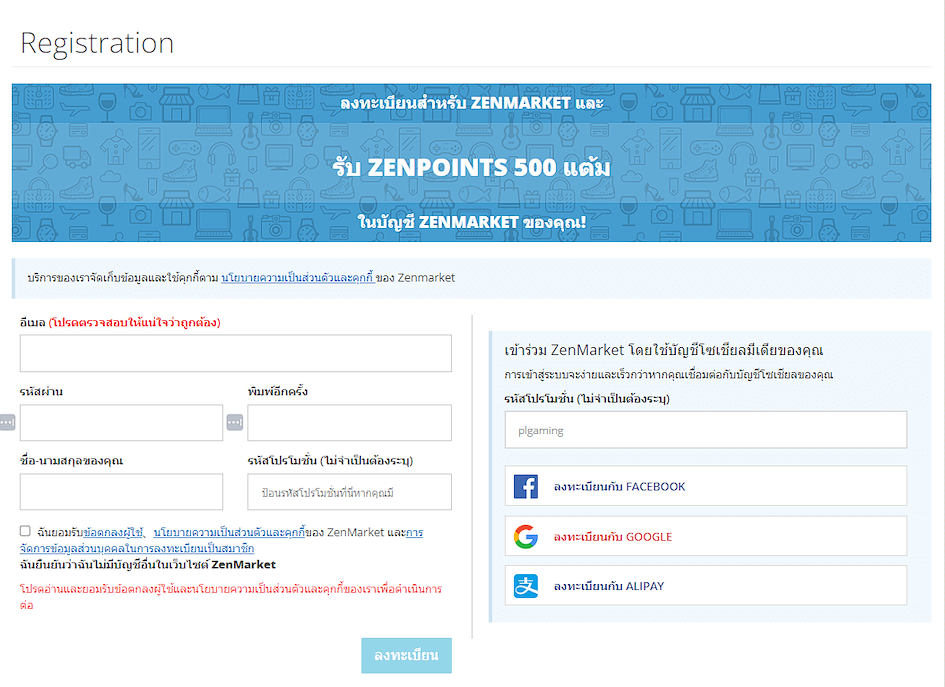Image resolution: width=945 pixels, height=687 pixels.
Task: Click the ชื่อ-นามสกุลของคุณ name field
Action: pyautogui.click(x=121, y=492)
